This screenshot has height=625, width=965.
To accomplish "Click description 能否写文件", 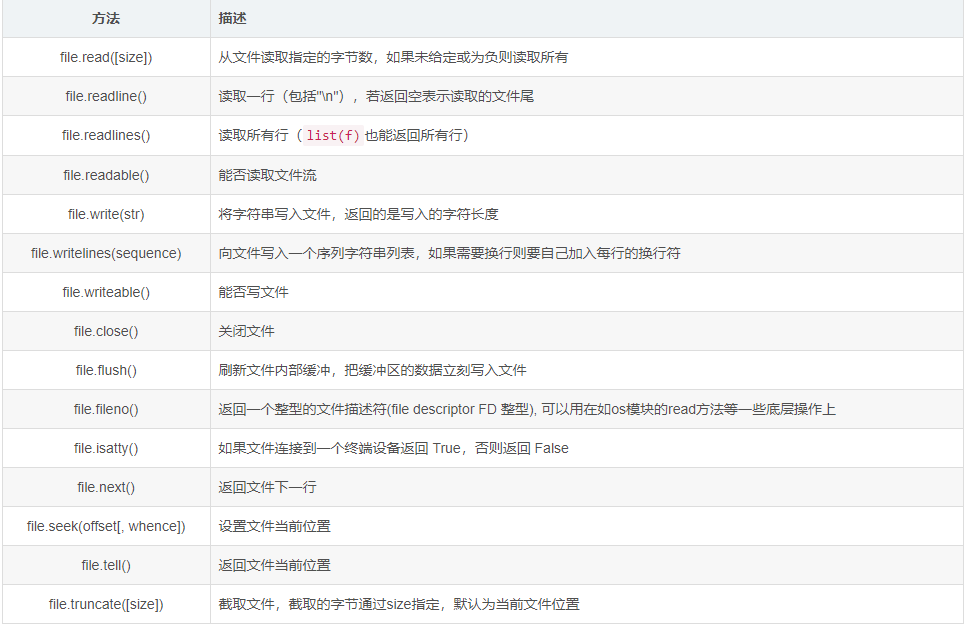I will [253, 292].
